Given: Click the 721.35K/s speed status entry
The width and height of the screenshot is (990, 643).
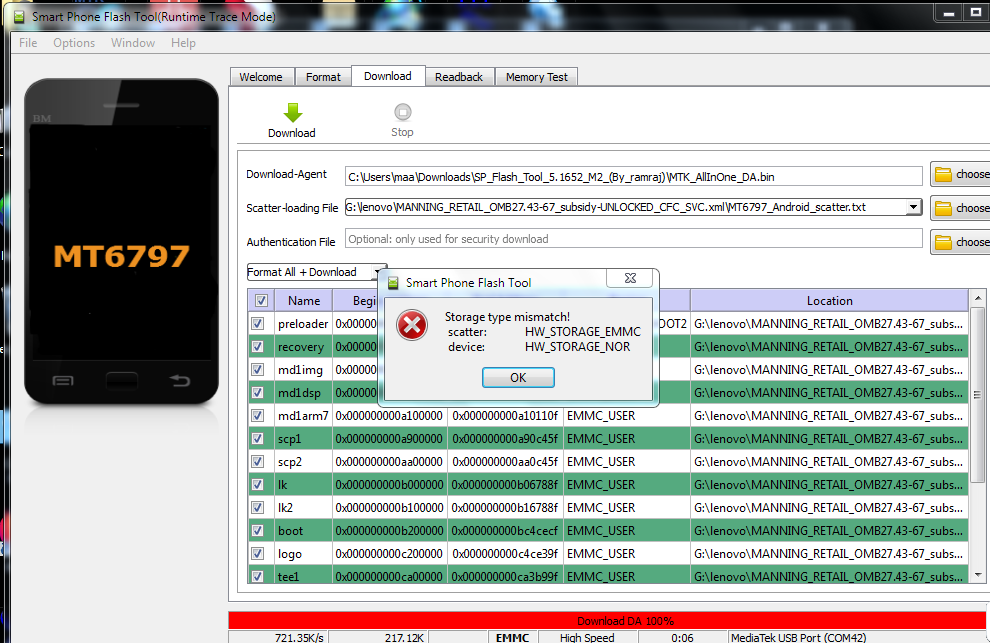Looking at the screenshot, I should pos(299,638).
